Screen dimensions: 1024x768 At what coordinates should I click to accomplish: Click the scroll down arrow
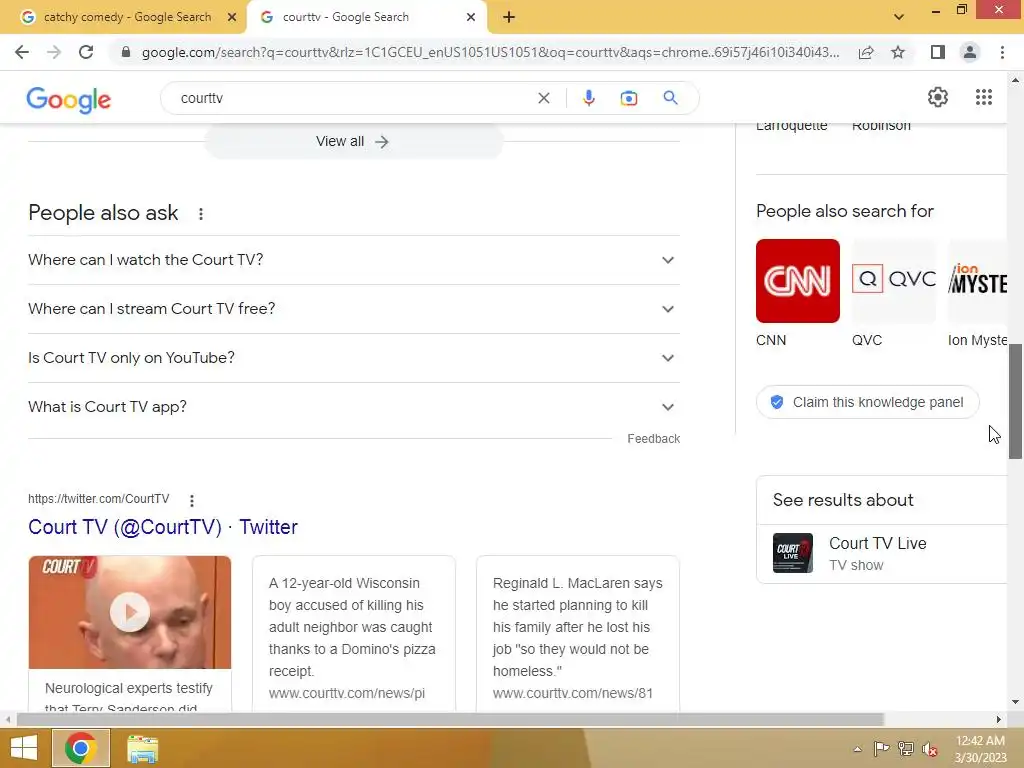pyautogui.click(x=1015, y=703)
